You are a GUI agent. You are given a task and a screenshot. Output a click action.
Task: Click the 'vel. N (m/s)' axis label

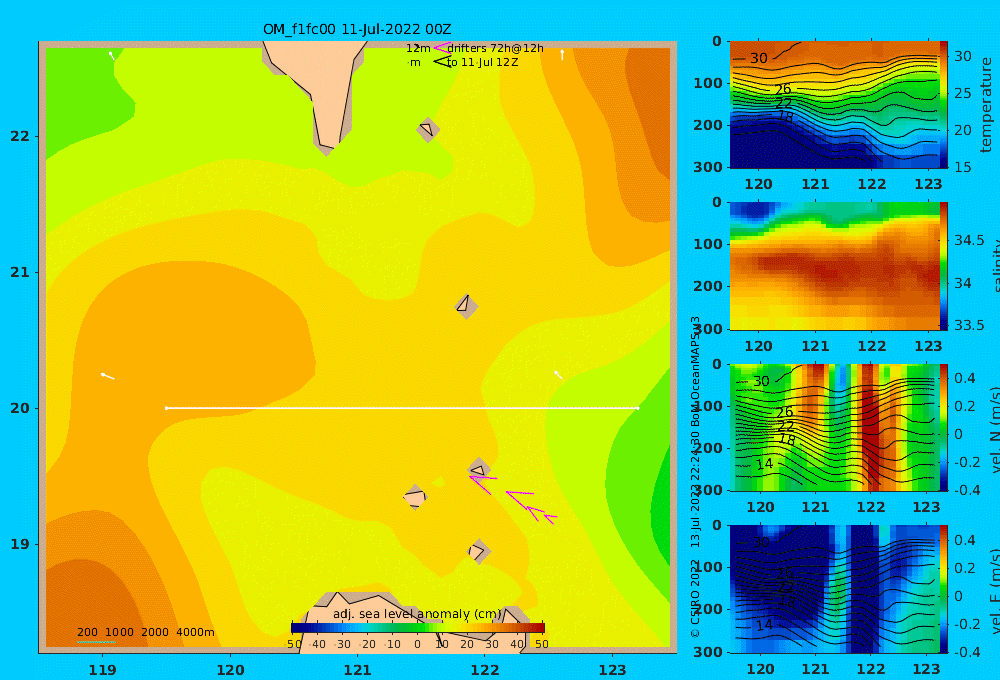click(995, 429)
